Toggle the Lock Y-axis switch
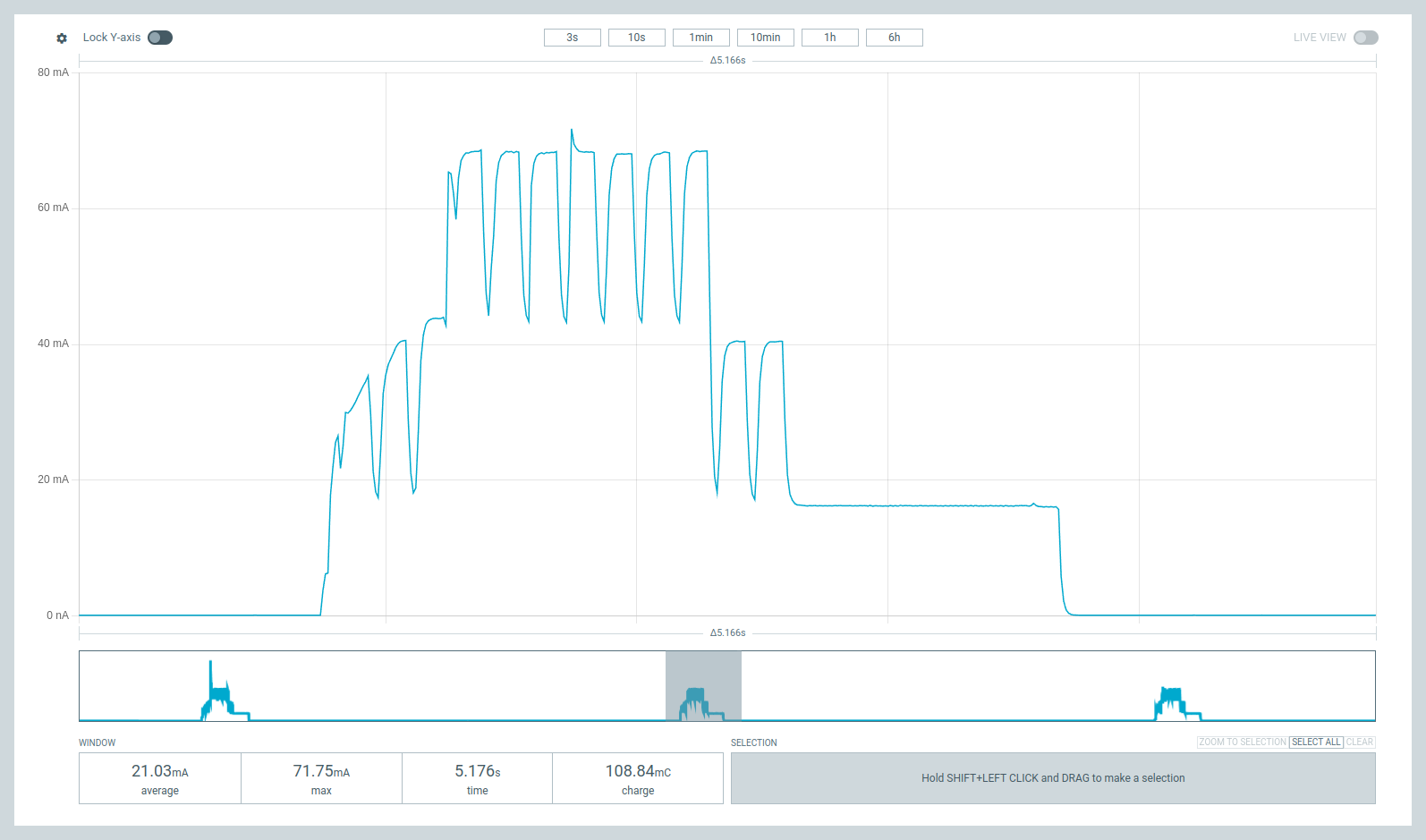Image resolution: width=1426 pixels, height=840 pixels. coord(160,38)
